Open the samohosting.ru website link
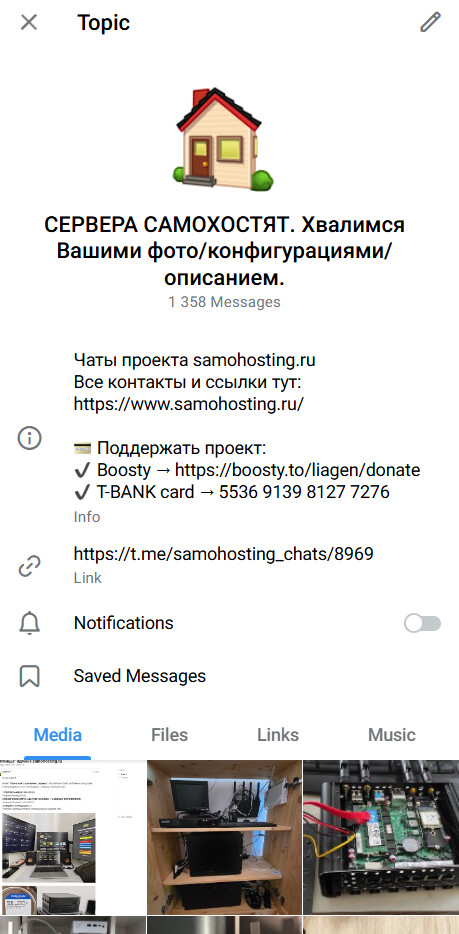Screen dimensions: 459x934 [189, 403]
